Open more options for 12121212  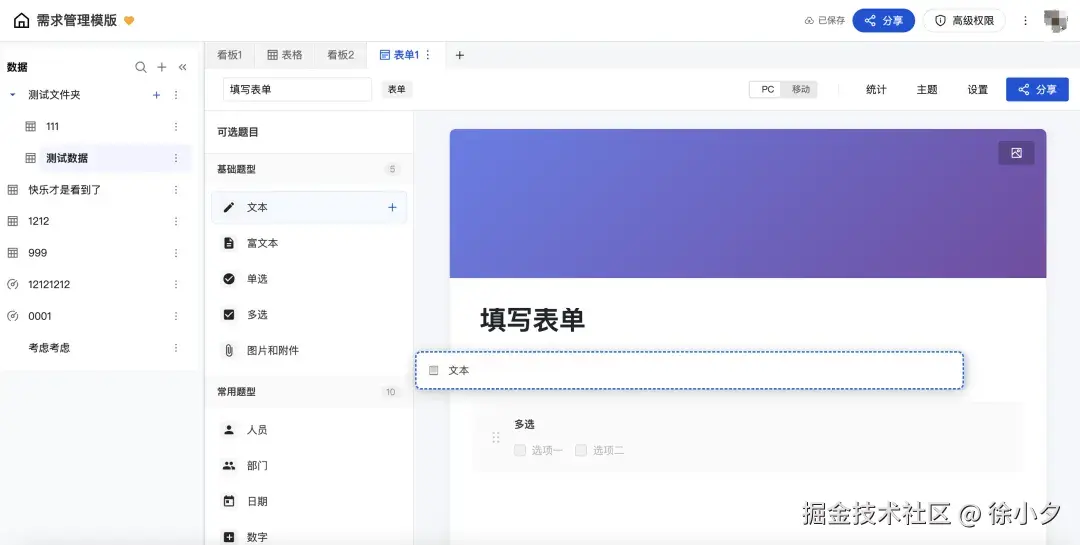click(x=176, y=285)
